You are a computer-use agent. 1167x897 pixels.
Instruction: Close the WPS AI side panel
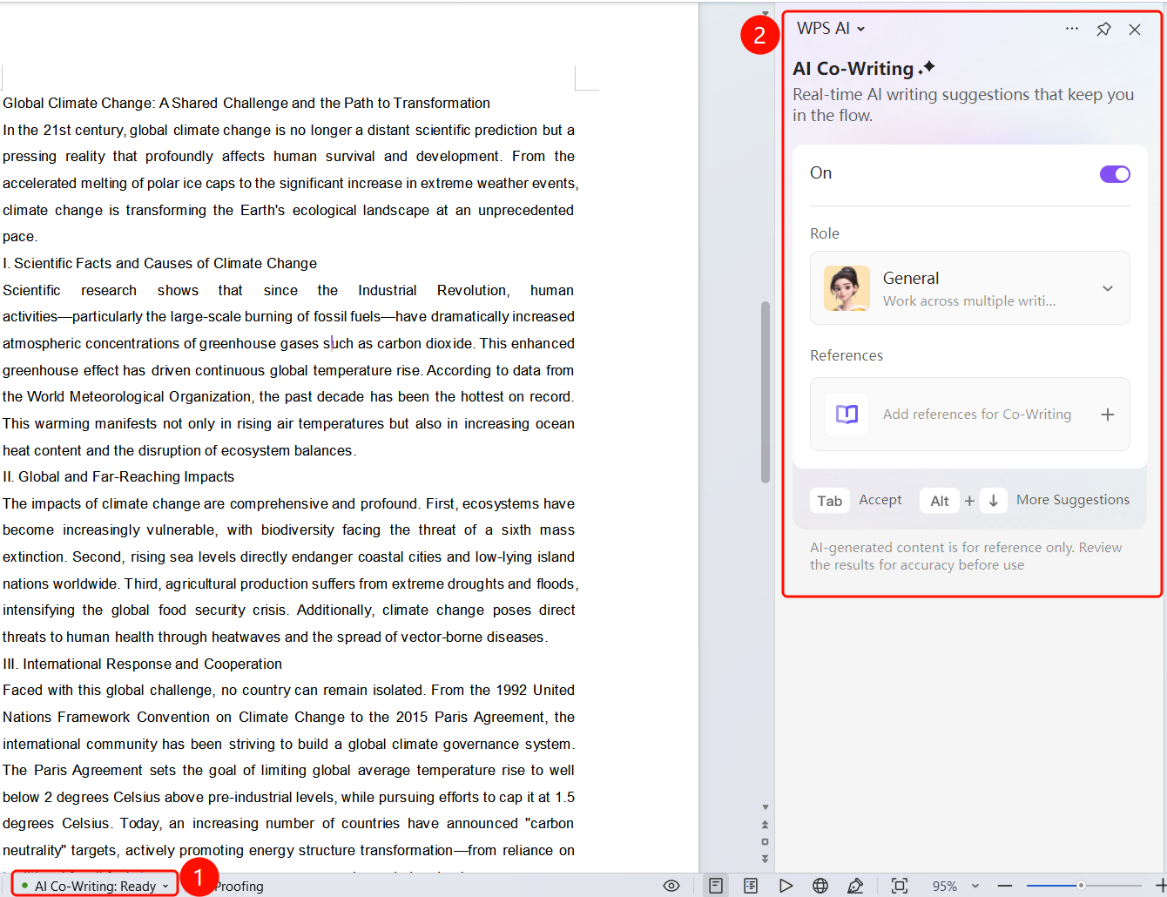1134,29
